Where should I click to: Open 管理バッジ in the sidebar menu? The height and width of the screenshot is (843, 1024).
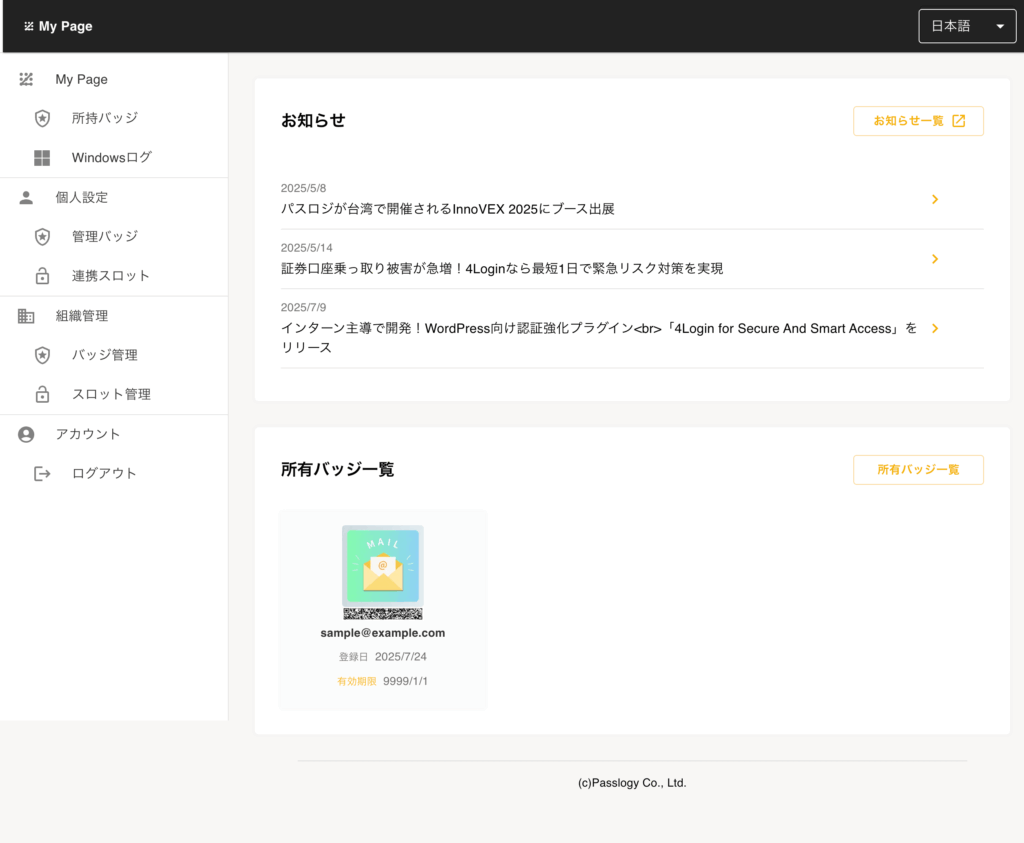104,237
